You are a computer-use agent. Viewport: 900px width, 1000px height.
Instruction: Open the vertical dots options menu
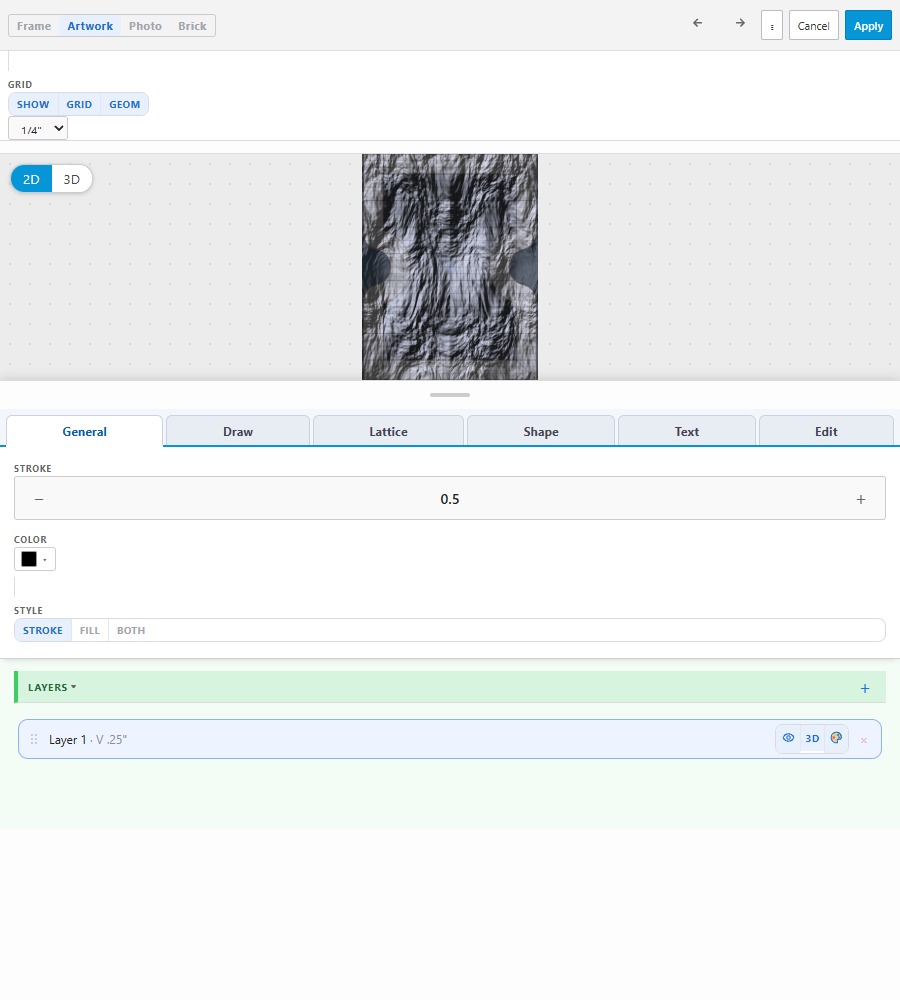pos(772,26)
